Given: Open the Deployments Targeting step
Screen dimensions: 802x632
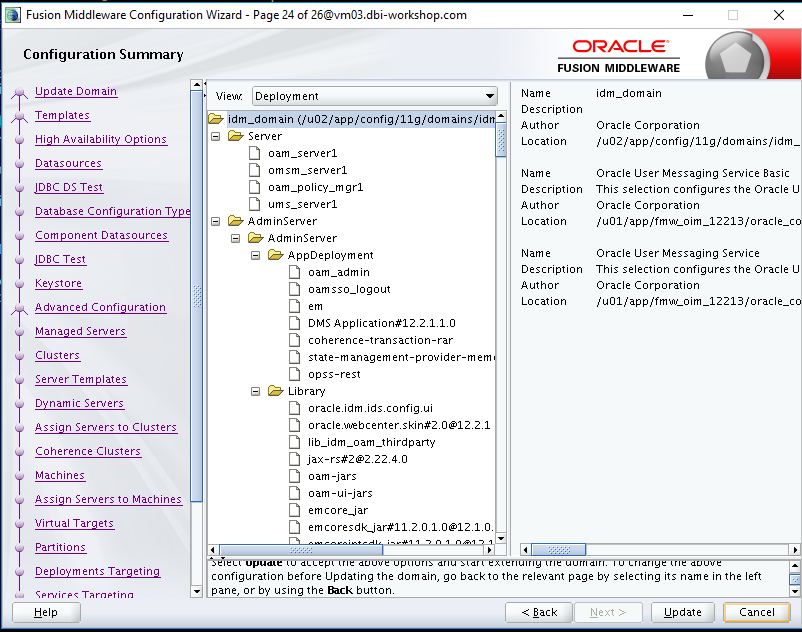Looking at the screenshot, I should tap(98, 571).
